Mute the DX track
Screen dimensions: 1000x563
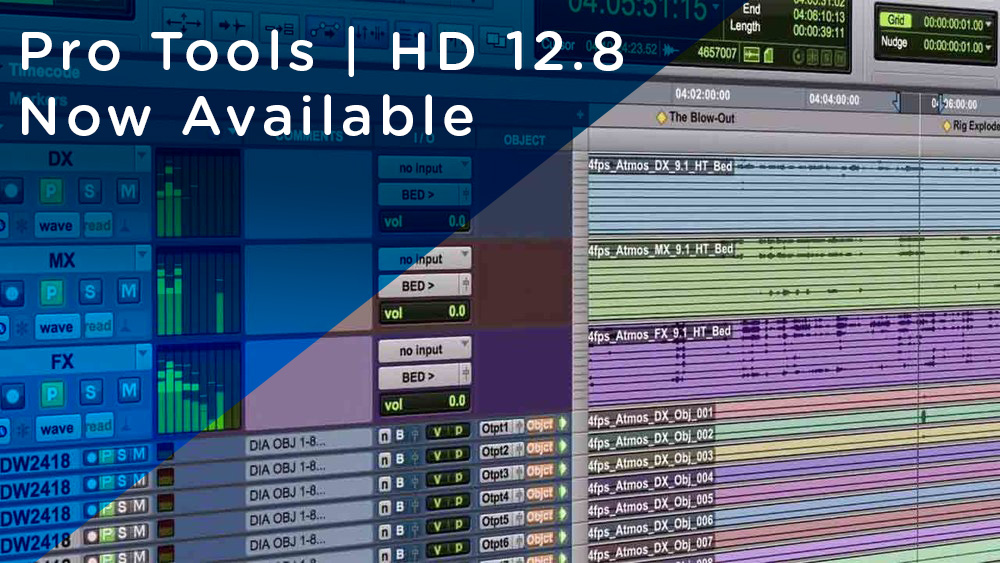pyautogui.click(x=128, y=191)
